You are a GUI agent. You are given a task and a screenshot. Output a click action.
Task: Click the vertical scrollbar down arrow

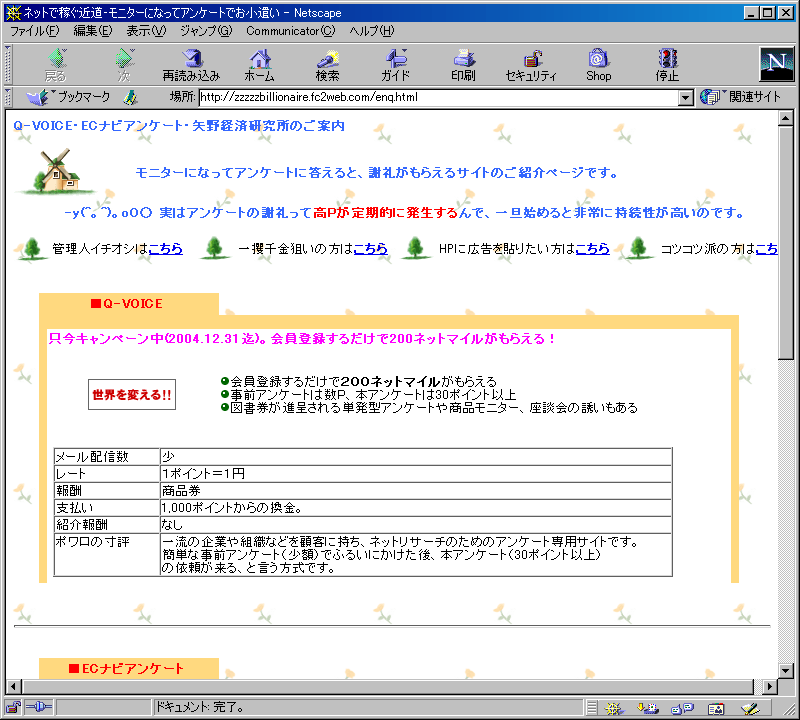click(x=786, y=671)
